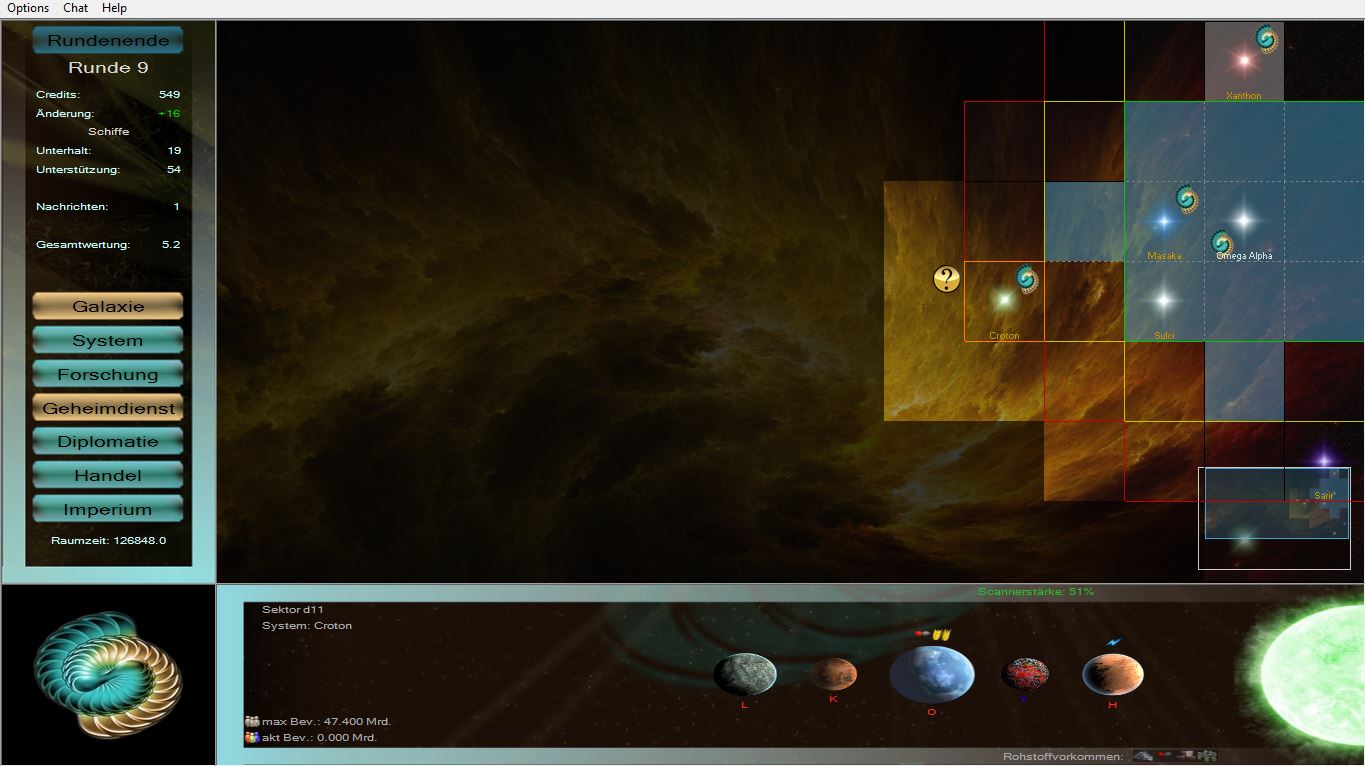Select the fleet icon at Croton

[1026, 278]
